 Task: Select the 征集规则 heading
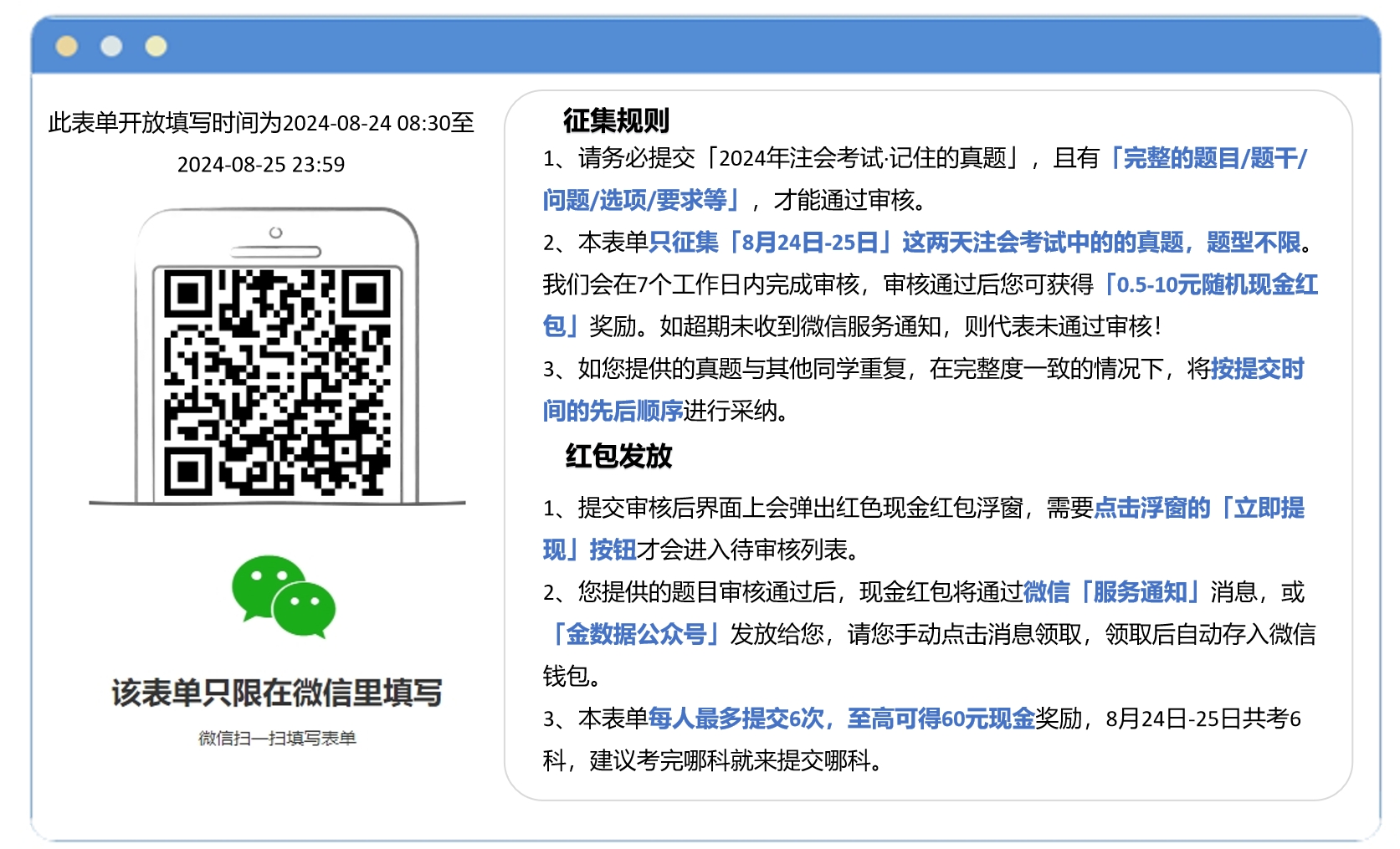tap(616, 120)
